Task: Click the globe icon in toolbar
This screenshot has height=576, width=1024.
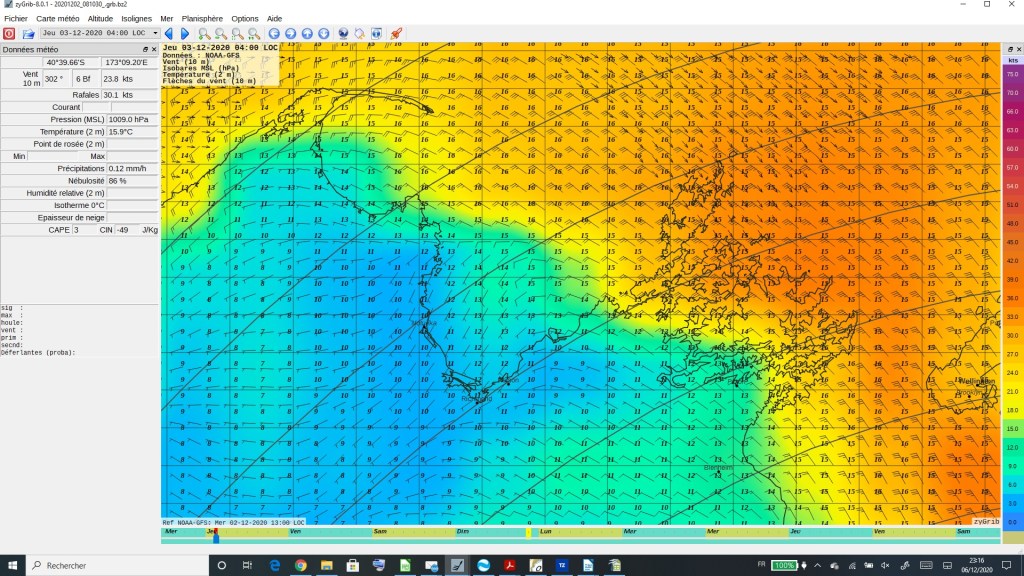Action: pyautogui.click(x=343, y=33)
